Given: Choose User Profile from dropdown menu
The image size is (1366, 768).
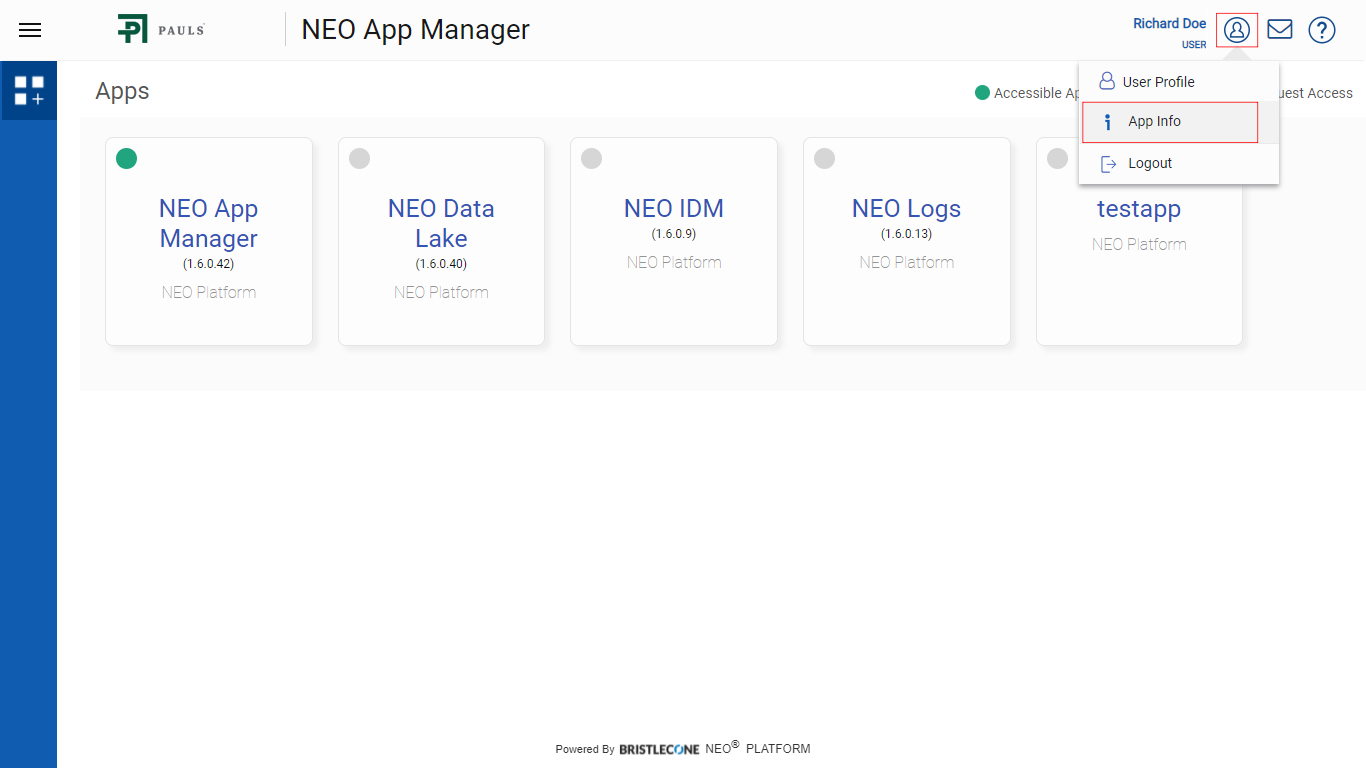Looking at the screenshot, I should (1179, 82).
